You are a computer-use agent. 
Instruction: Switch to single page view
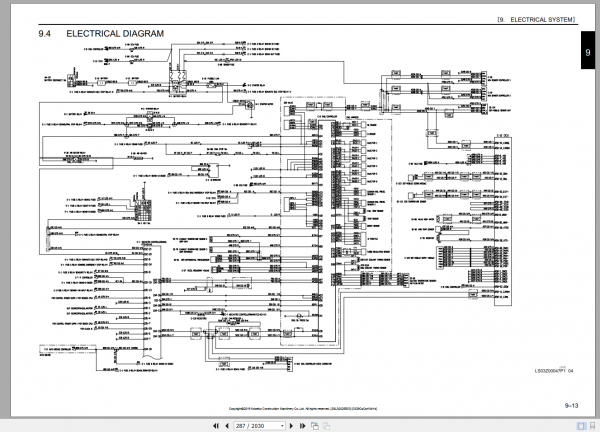click(x=581, y=426)
